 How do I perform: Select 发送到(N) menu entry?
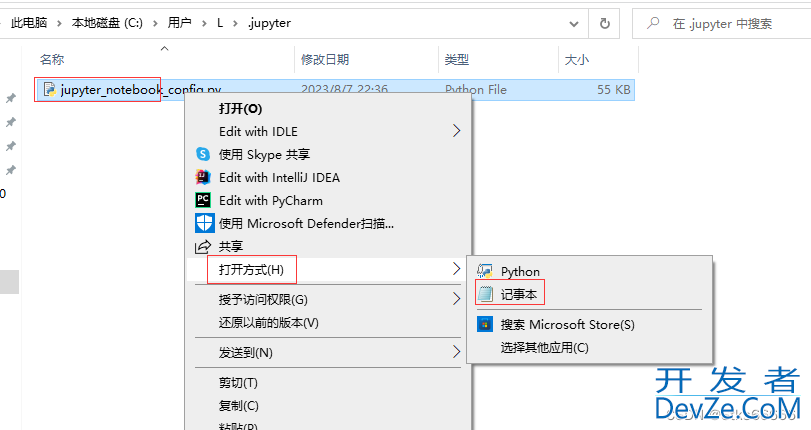pos(246,353)
